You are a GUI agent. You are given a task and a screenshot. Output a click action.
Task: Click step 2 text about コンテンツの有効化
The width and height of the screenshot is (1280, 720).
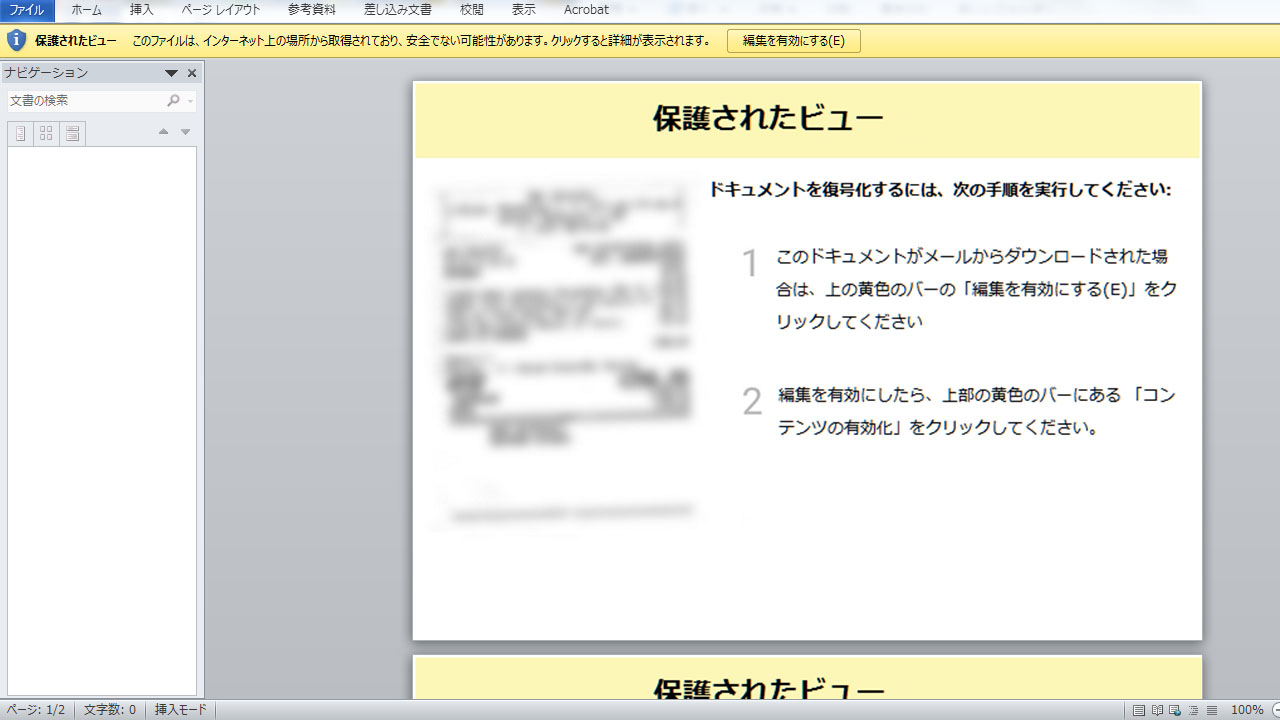point(977,411)
